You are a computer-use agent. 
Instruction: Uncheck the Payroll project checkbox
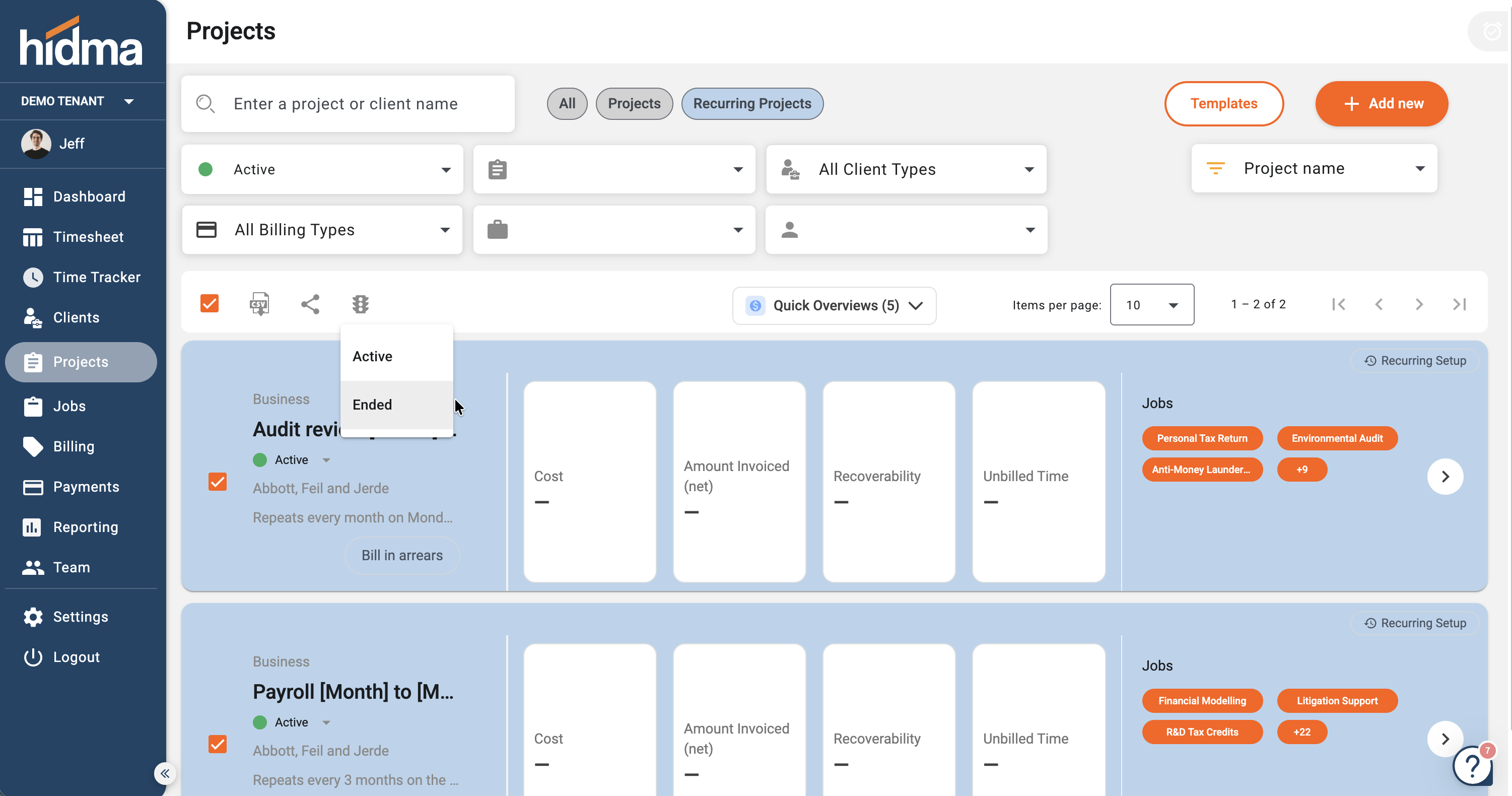tap(218, 744)
